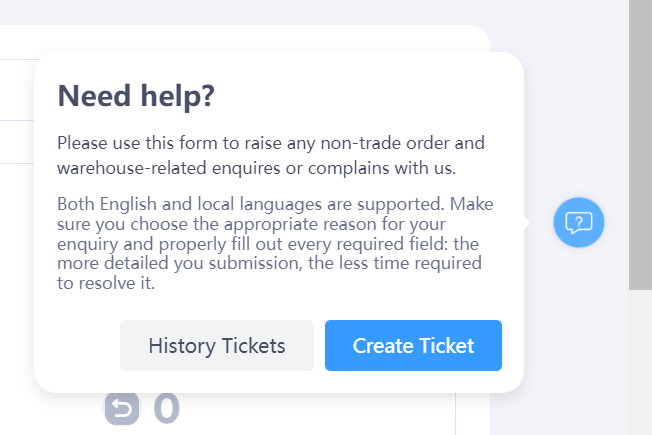The height and width of the screenshot is (435, 652).
Task: Click the question mark inside the blue circle
Action: pyautogui.click(x=579, y=221)
